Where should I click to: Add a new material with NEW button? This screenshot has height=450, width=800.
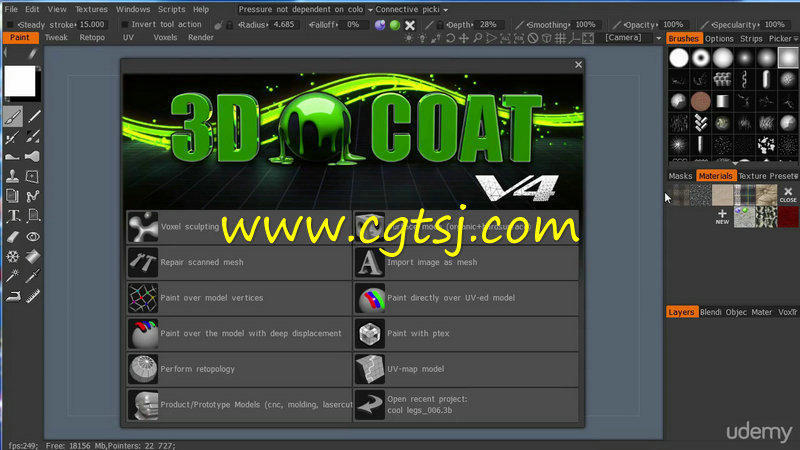click(722, 217)
